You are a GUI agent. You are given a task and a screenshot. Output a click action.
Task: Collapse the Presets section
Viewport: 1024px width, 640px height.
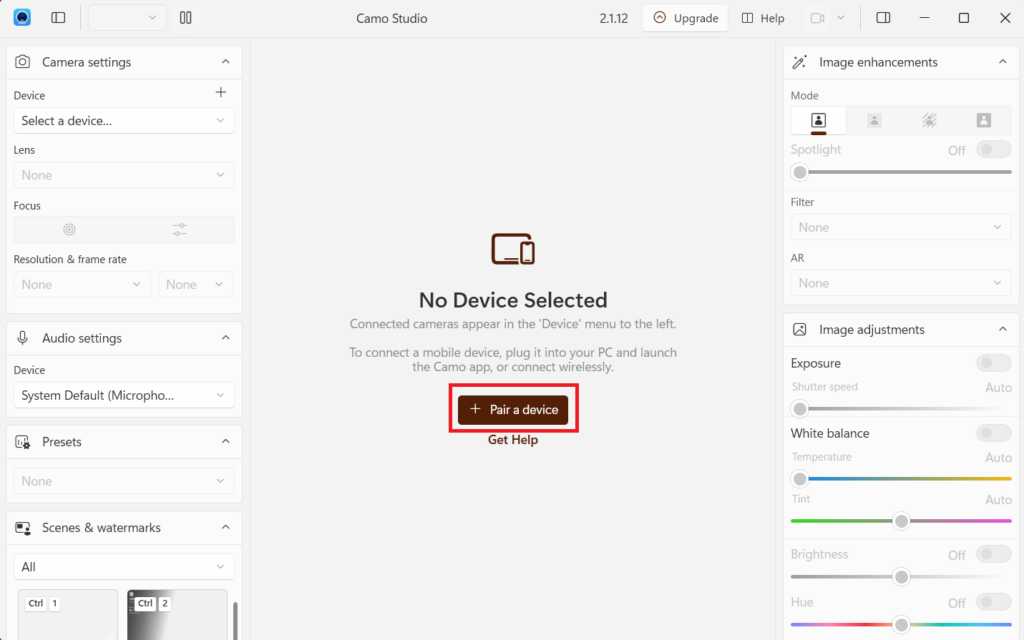click(x=225, y=441)
